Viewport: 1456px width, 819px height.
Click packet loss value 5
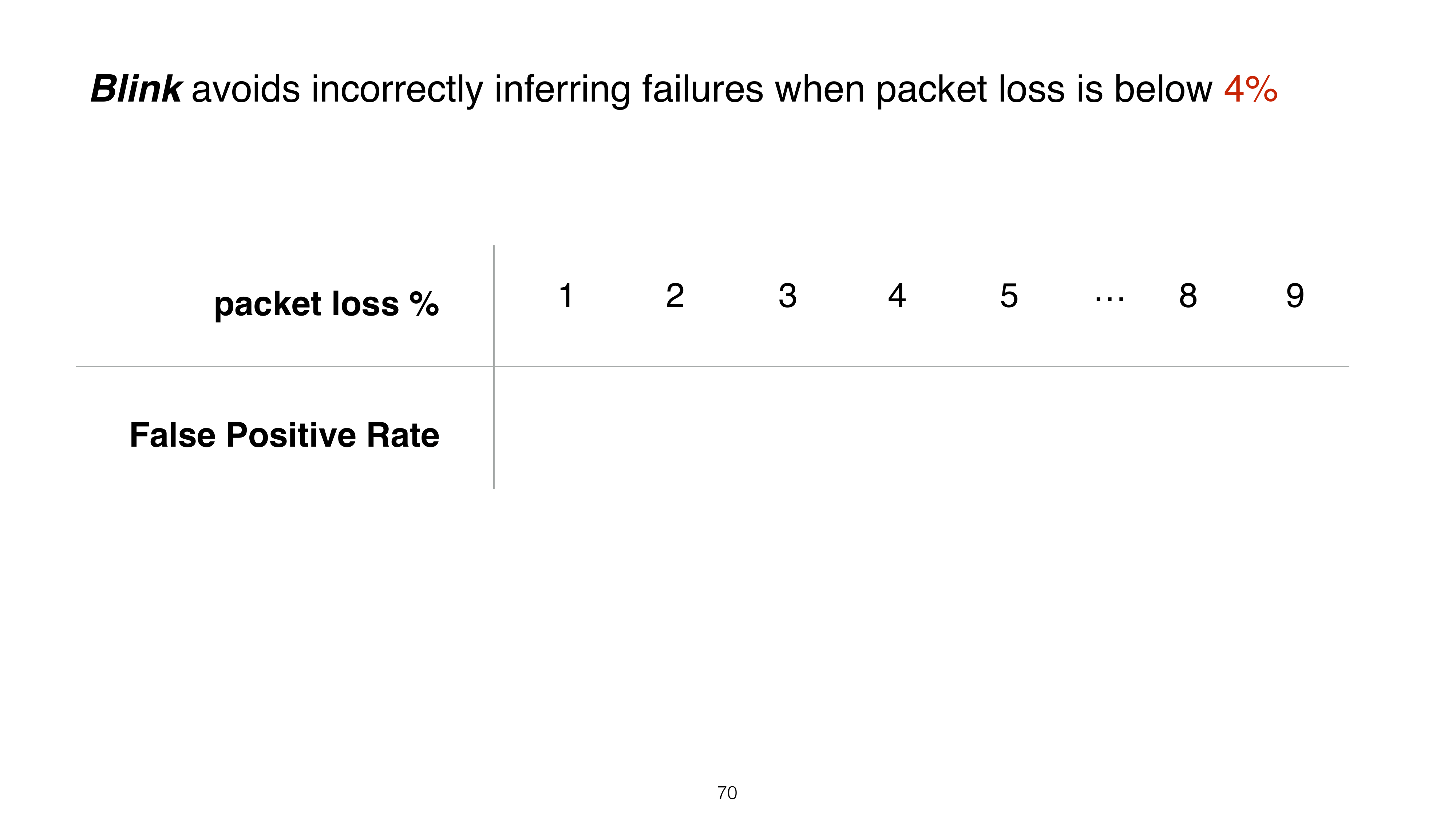(1009, 296)
